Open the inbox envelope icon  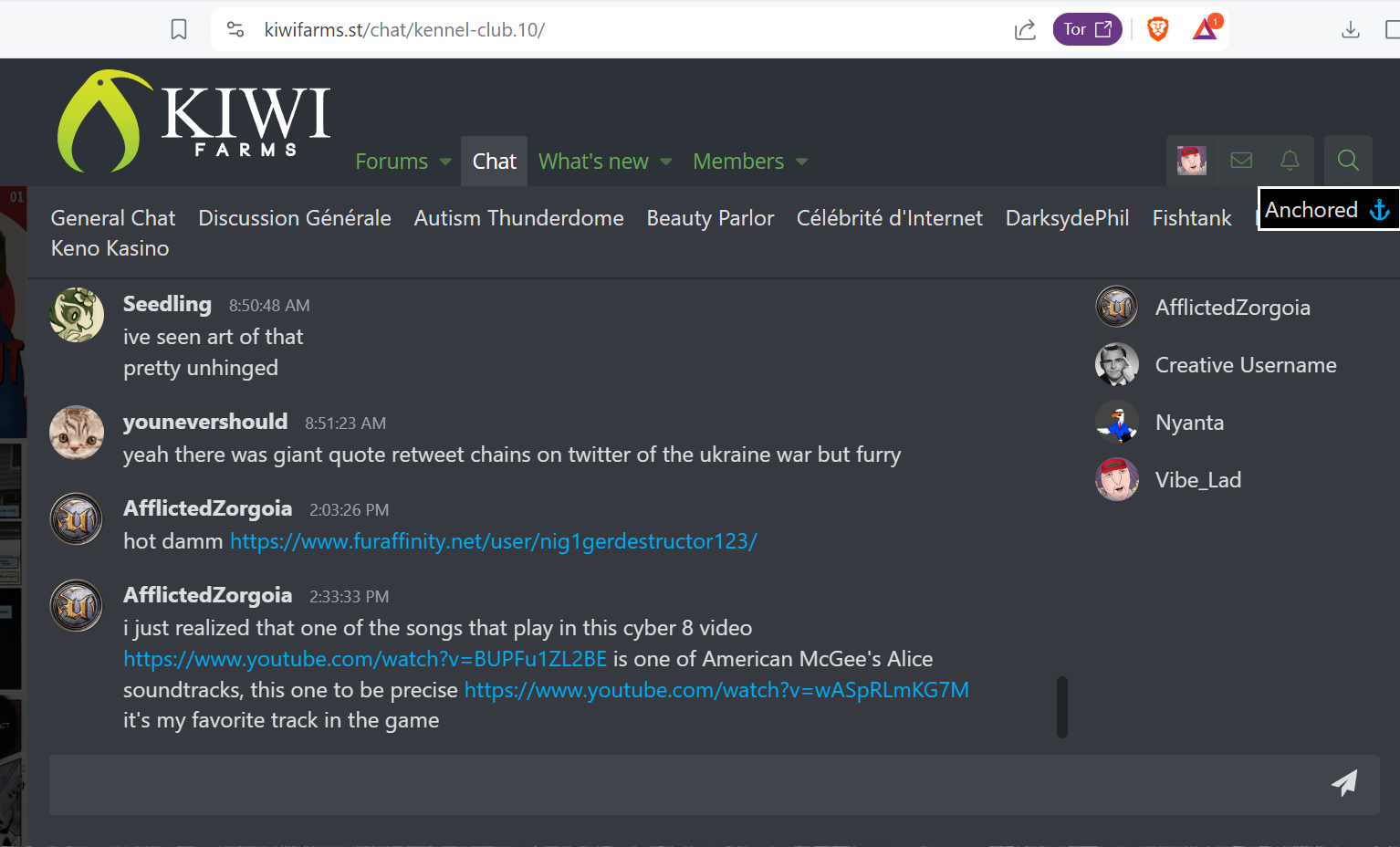click(x=1241, y=161)
